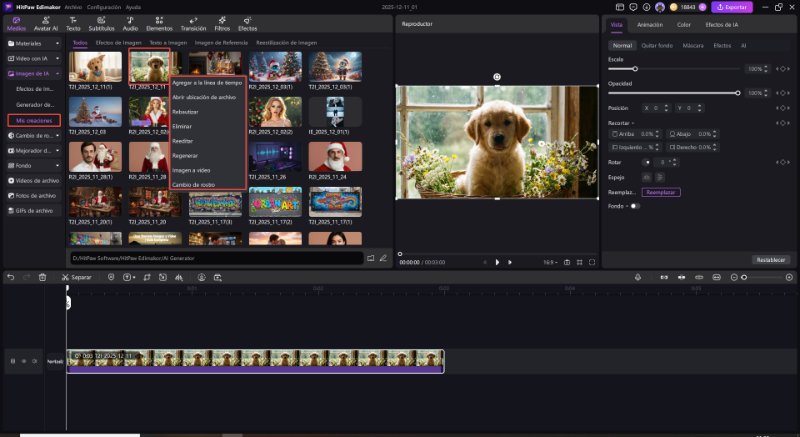800x437 pixels.
Task: Click the T2I_2025_12_11 clip on timeline
Action: click(255, 361)
